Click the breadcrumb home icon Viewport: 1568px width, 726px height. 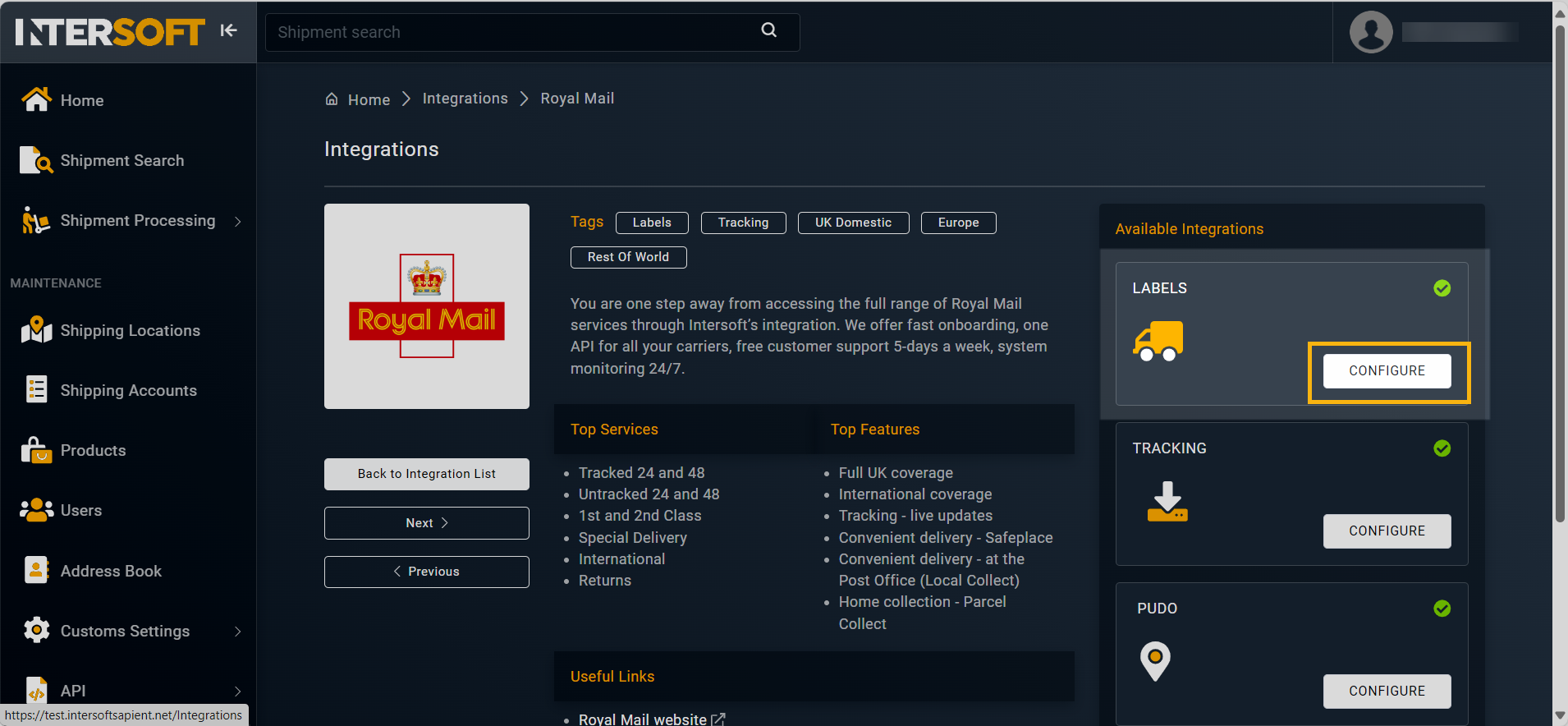pos(332,99)
